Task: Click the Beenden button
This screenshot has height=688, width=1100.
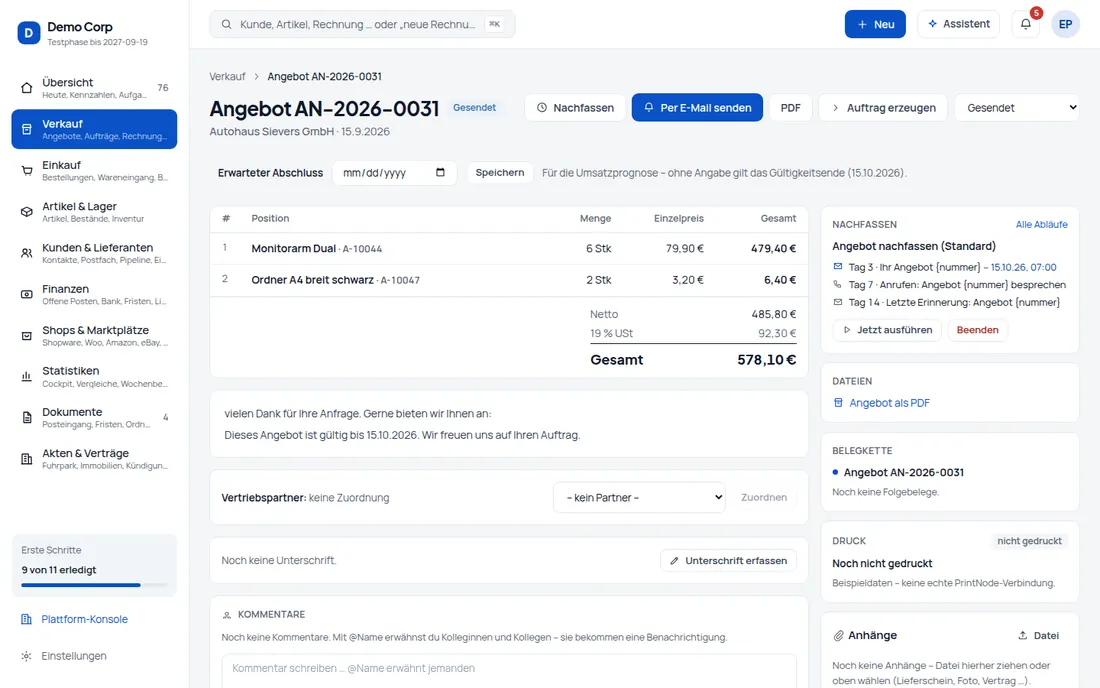Action: 977,330
